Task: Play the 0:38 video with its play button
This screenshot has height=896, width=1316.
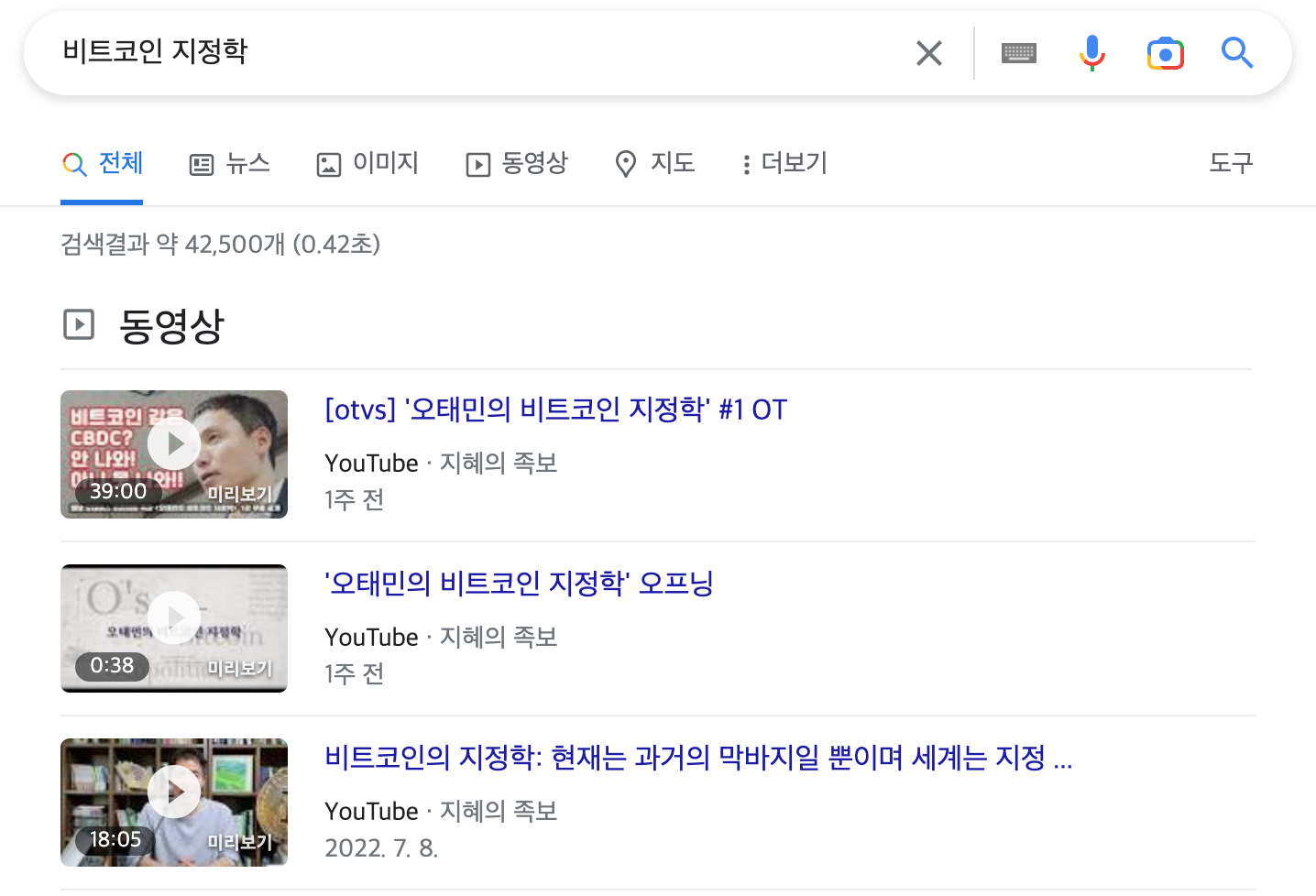Action: (x=173, y=617)
